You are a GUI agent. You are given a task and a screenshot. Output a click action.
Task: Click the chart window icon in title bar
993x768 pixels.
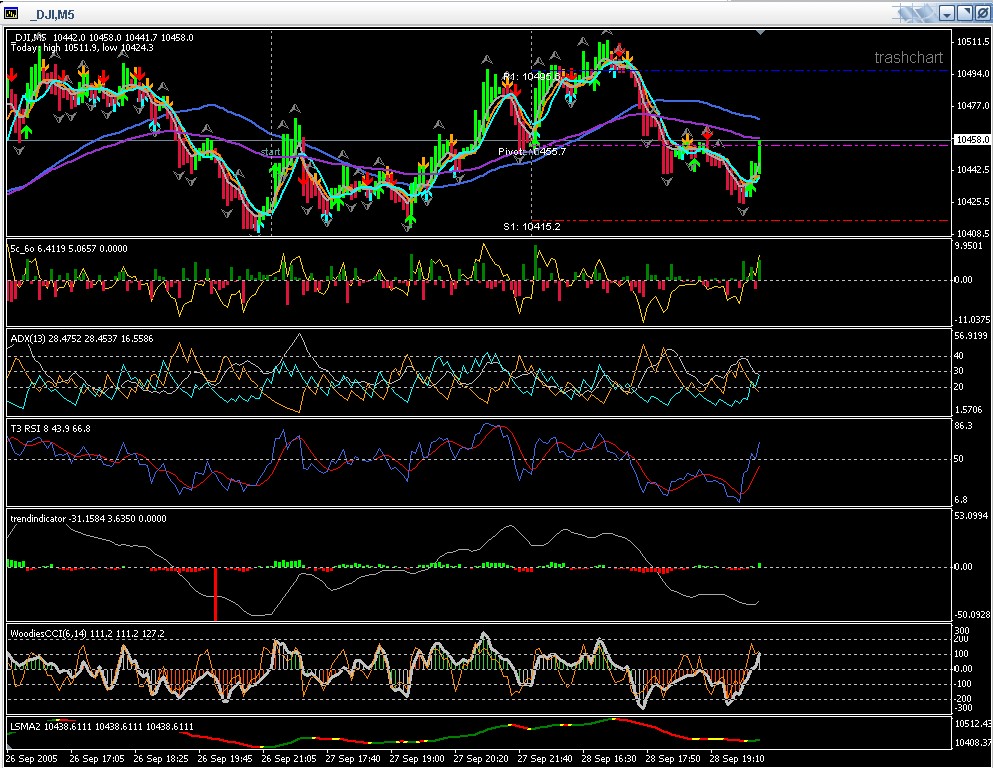(x=11, y=13)
